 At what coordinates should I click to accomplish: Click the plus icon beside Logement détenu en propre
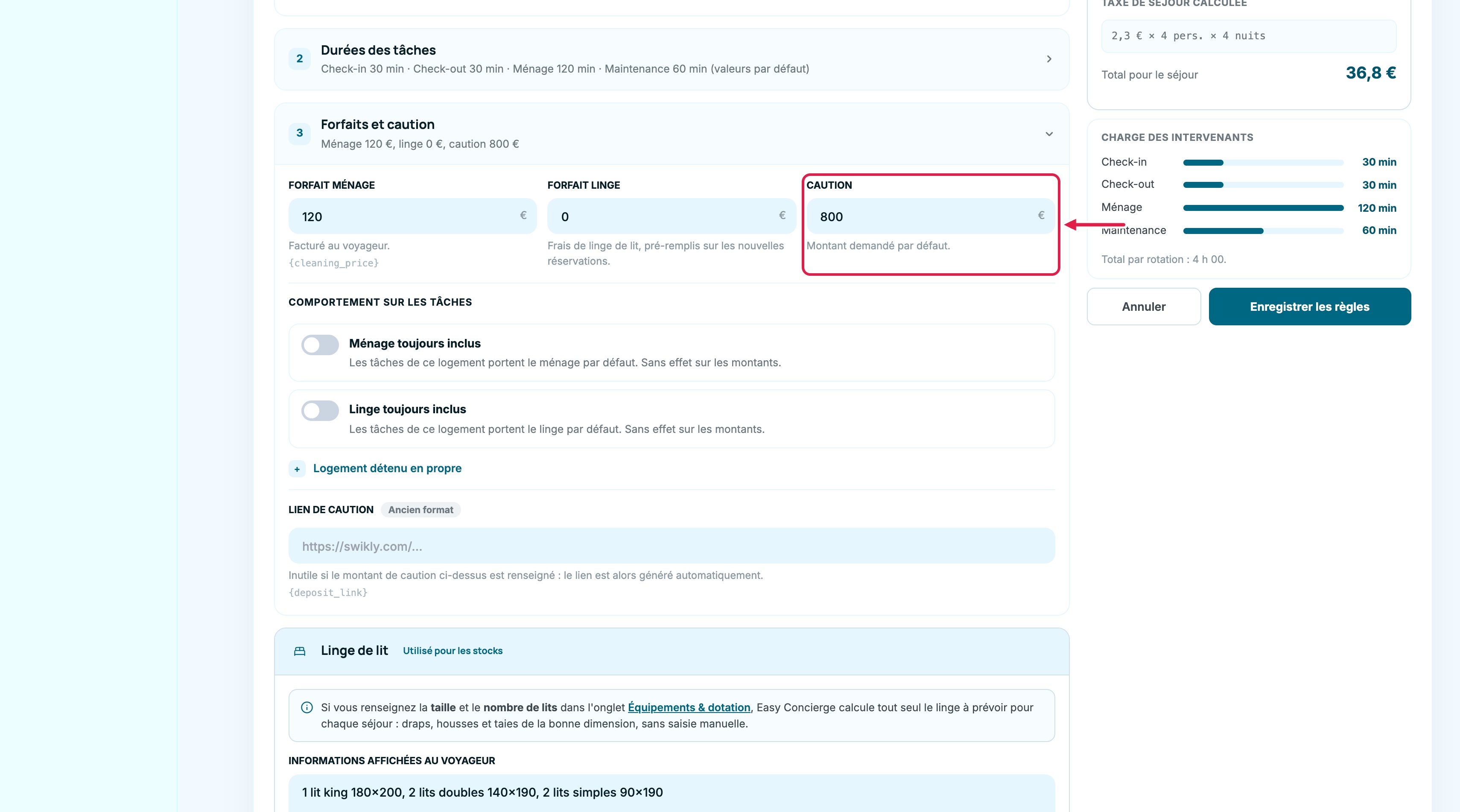297,469
